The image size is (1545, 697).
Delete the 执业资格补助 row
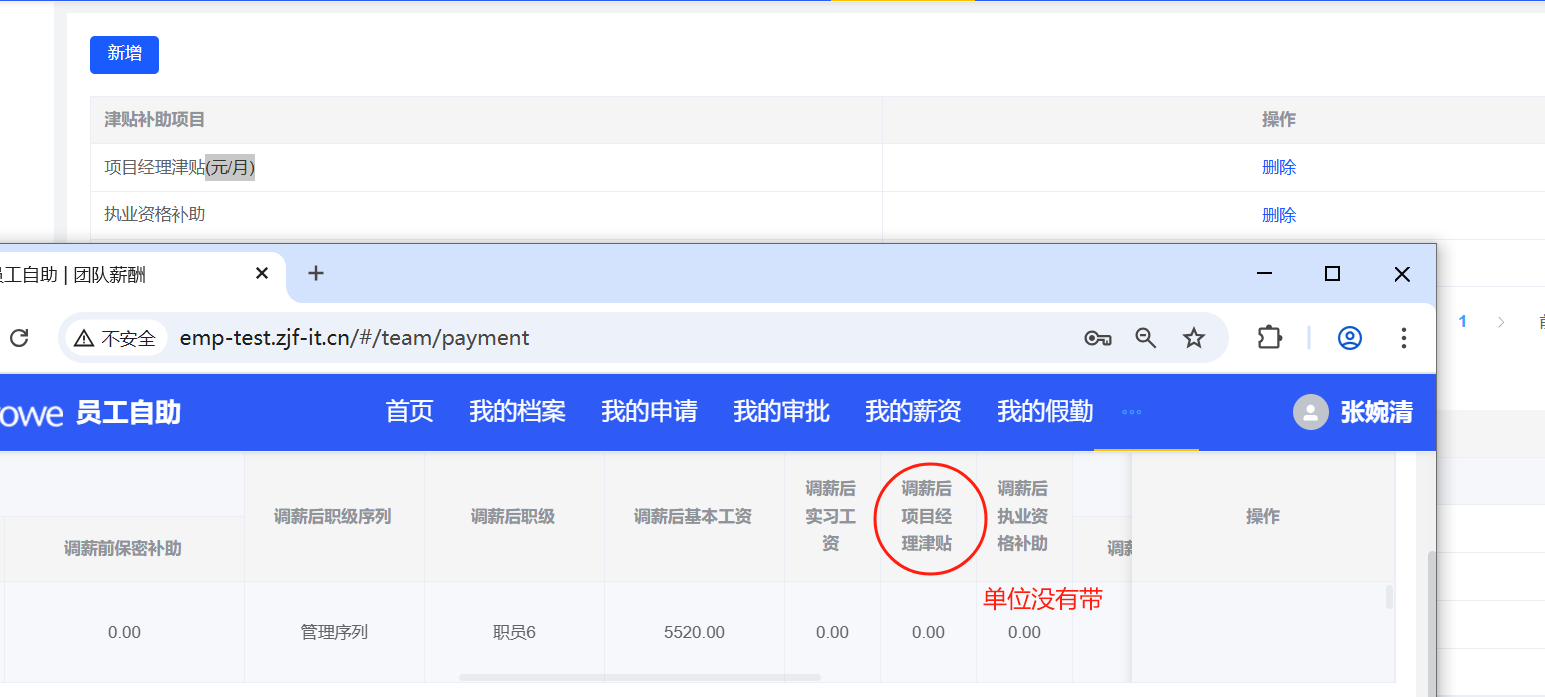1278,215
